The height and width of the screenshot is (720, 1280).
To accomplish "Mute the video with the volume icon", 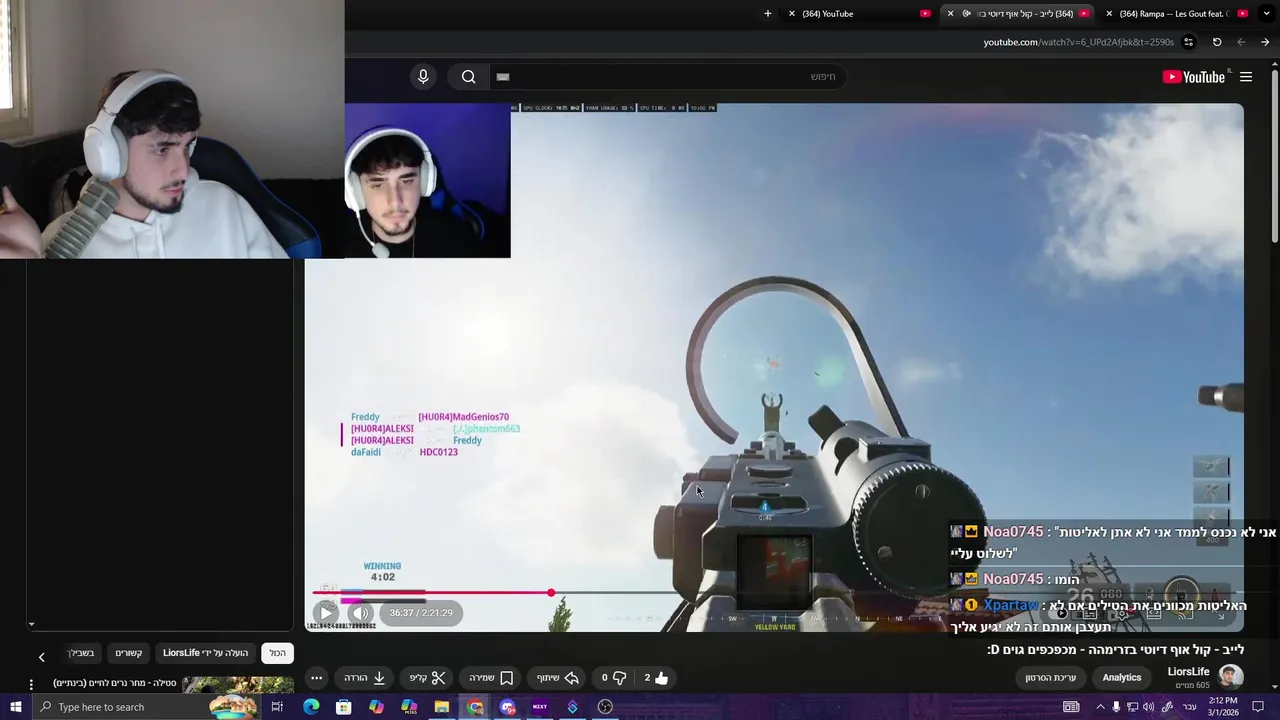I will 361,613.
